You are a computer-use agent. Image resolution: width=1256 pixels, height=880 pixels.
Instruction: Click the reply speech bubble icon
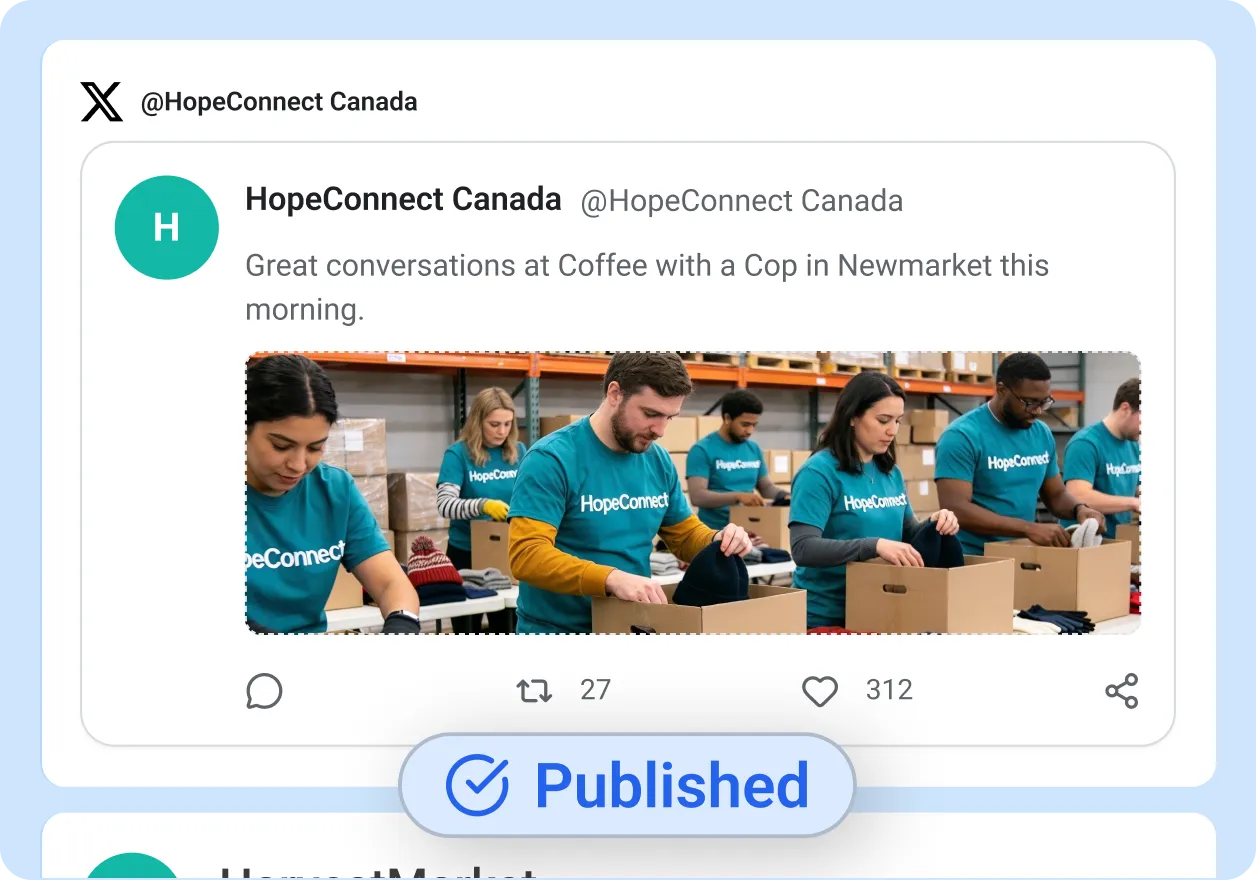(264, 691)
